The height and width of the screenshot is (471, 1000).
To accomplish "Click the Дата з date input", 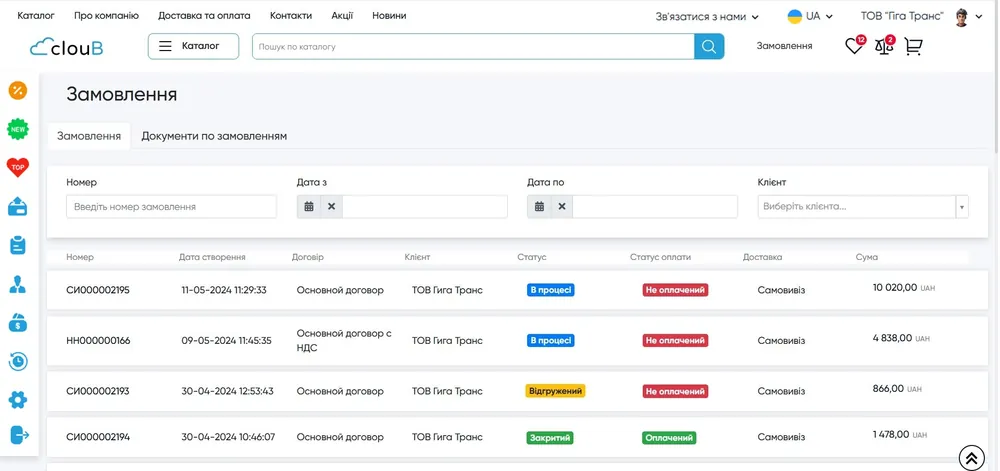I will click(x=425, y=207).
